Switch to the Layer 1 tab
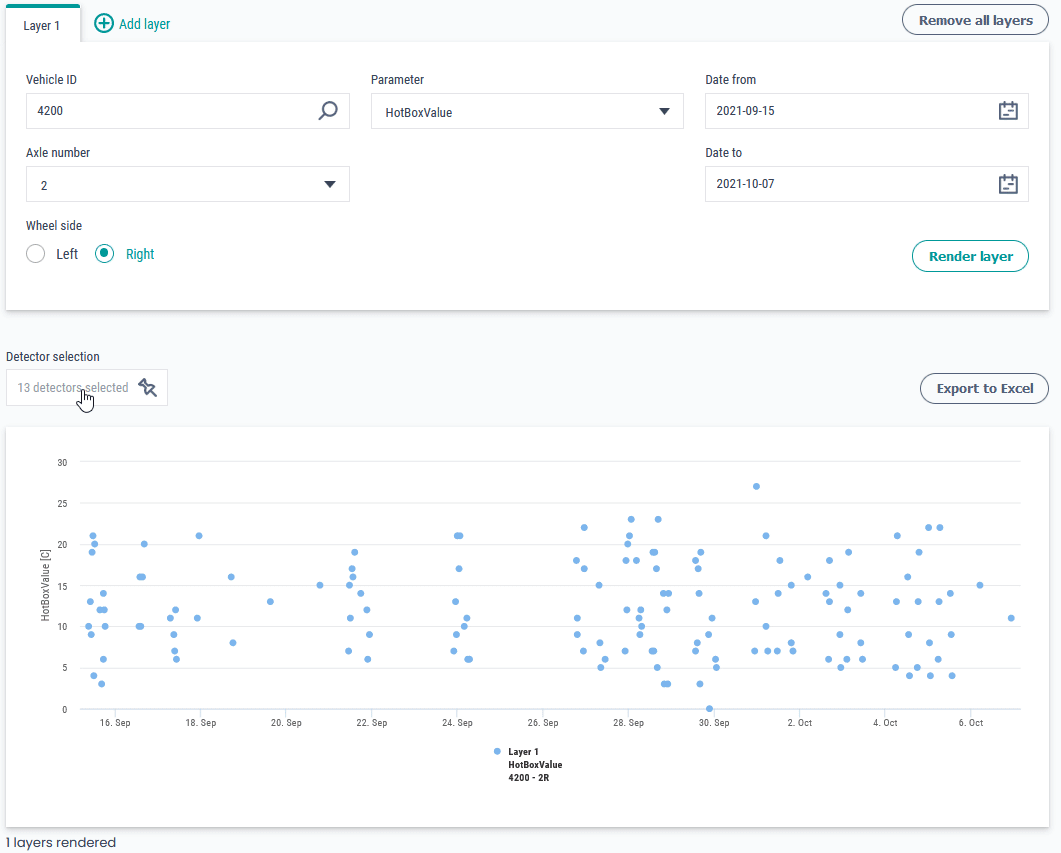Image resolution: width=1061 pixels, height=853 pixels. 42,25
